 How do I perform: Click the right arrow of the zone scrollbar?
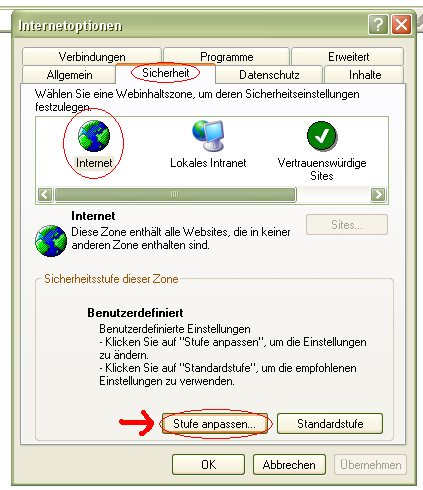coord(378,194)
